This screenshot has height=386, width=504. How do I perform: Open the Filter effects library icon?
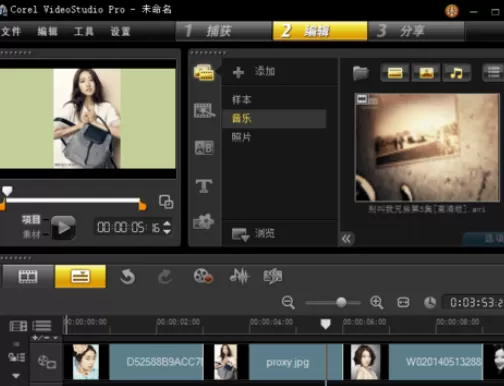coord(203,222)
